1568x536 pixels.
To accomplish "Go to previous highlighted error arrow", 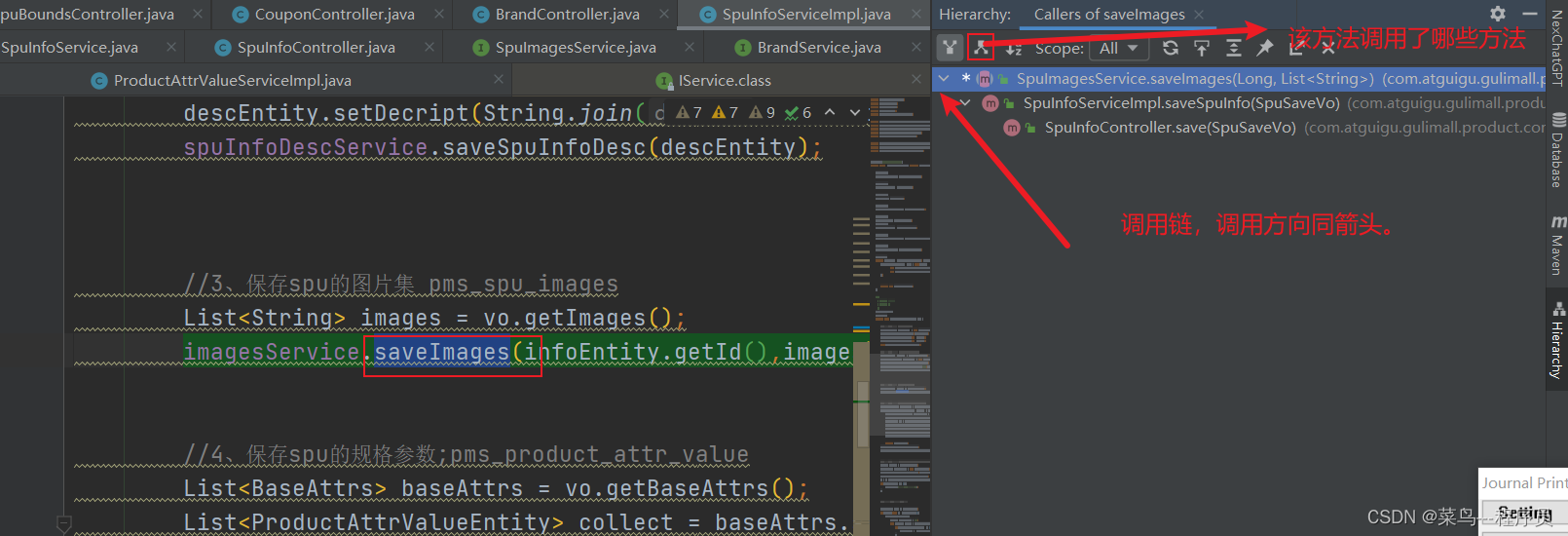I will click(x=830, y=113).
